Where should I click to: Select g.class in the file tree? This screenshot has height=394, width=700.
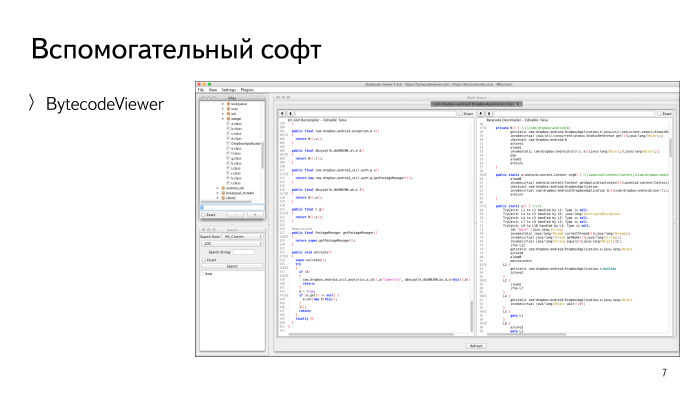pos(236,158)
